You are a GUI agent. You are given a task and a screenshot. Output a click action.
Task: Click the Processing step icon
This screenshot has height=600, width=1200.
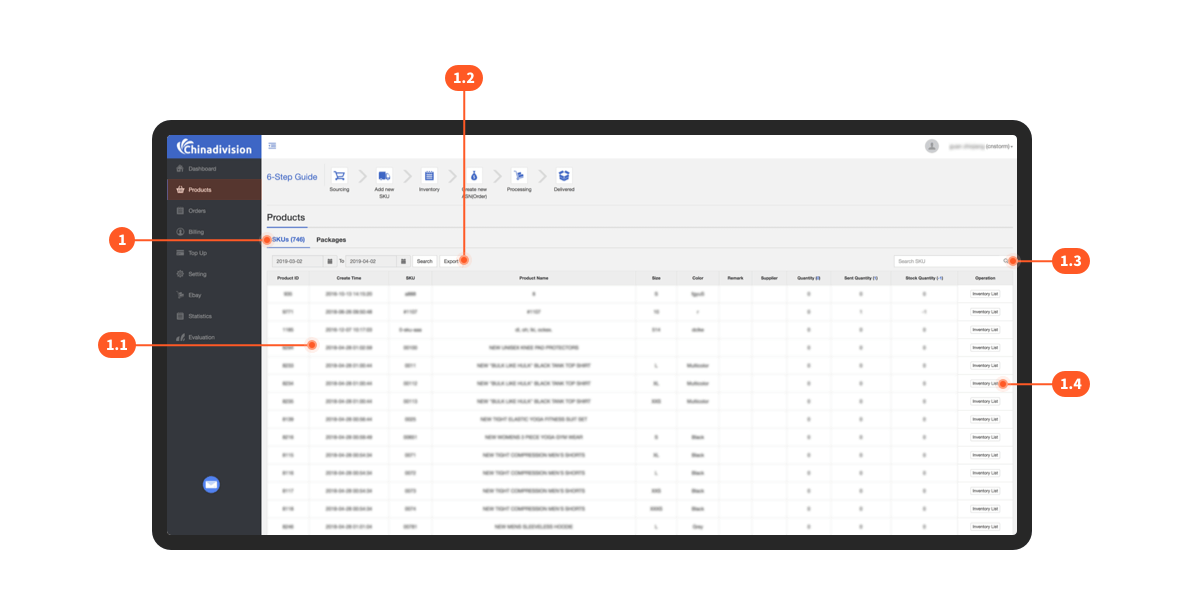click(x=519, y=175)
